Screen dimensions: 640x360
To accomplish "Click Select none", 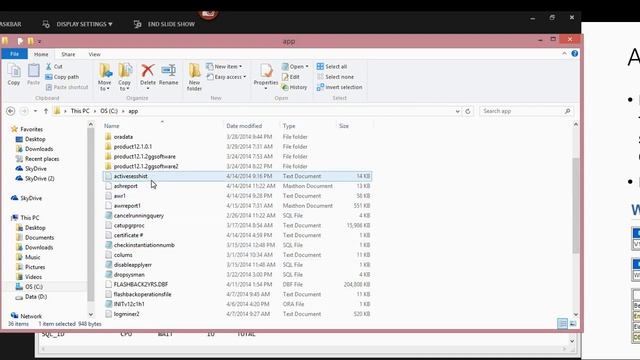I will [x=336, y=77].
